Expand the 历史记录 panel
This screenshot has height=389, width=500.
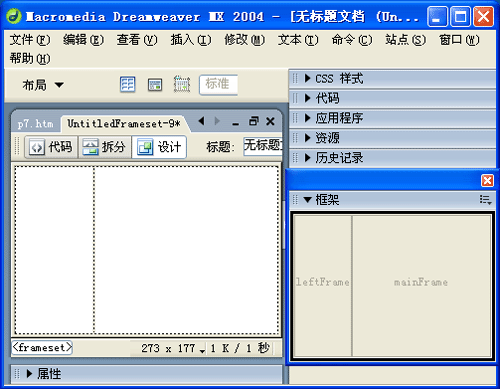(x=308, y=158)
